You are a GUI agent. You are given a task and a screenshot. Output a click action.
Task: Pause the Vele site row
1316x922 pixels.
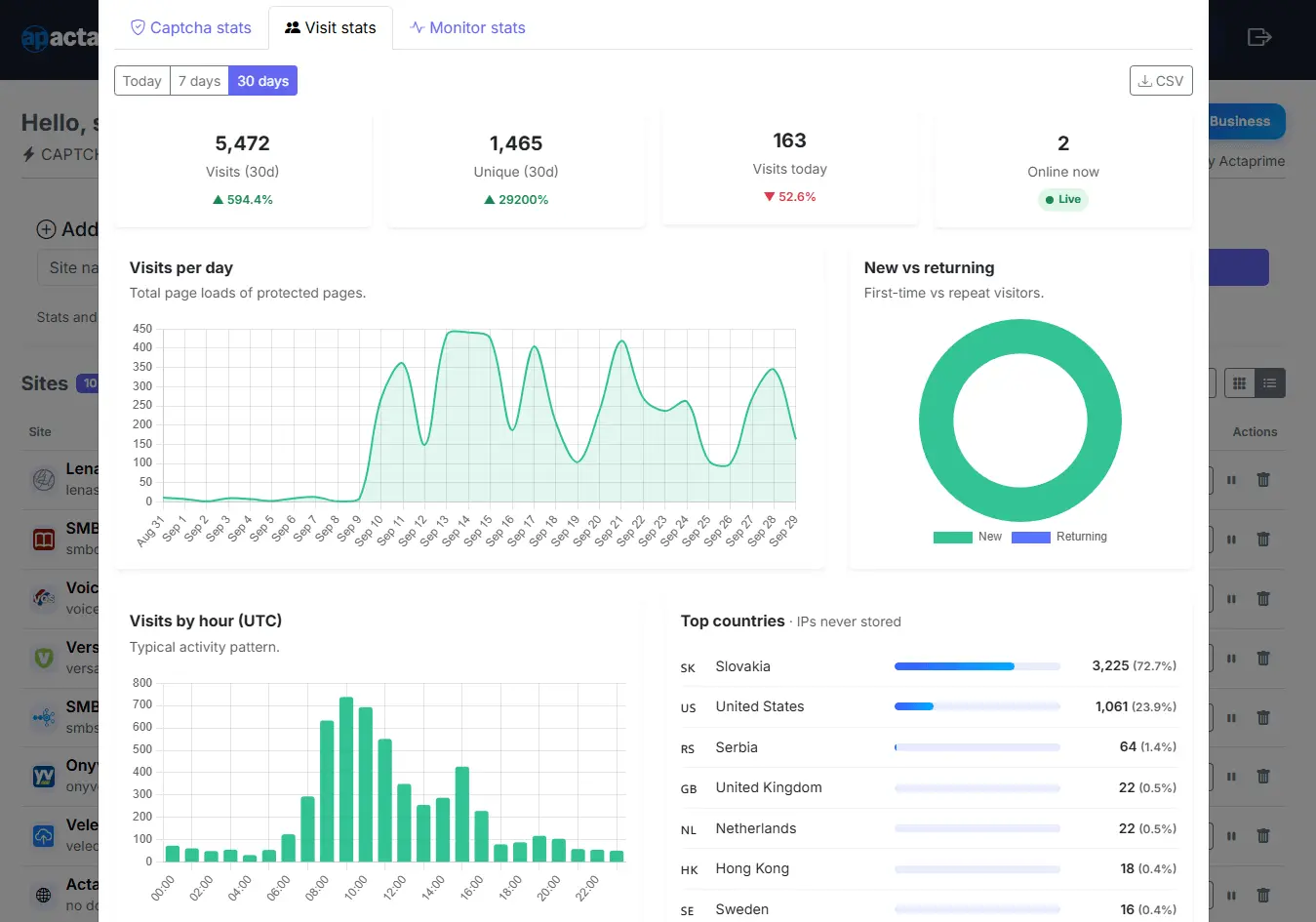[x=1231, y=836]
